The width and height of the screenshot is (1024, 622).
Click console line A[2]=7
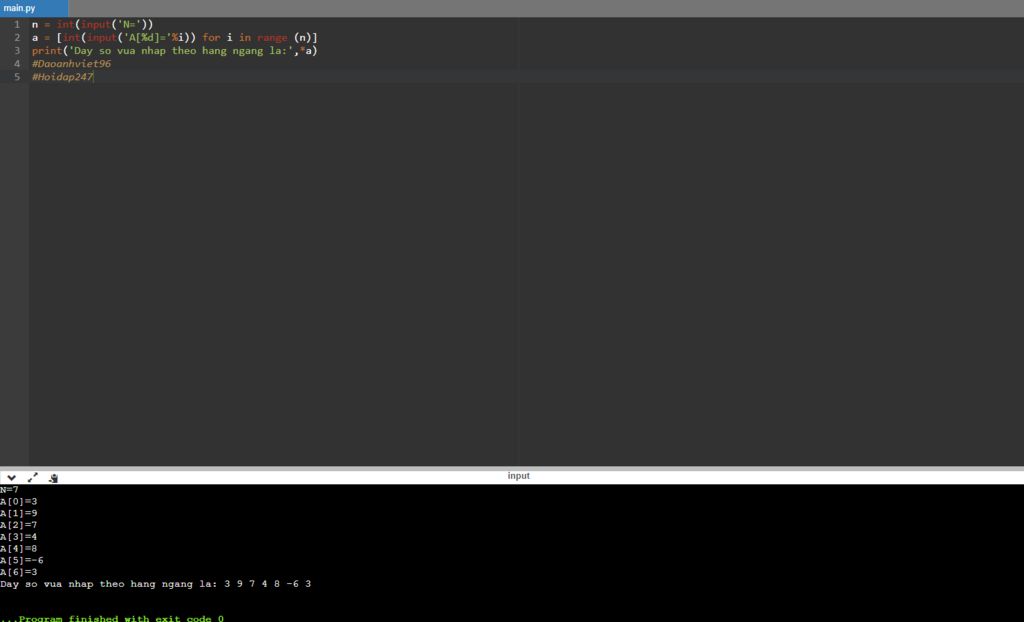(18, 525)
